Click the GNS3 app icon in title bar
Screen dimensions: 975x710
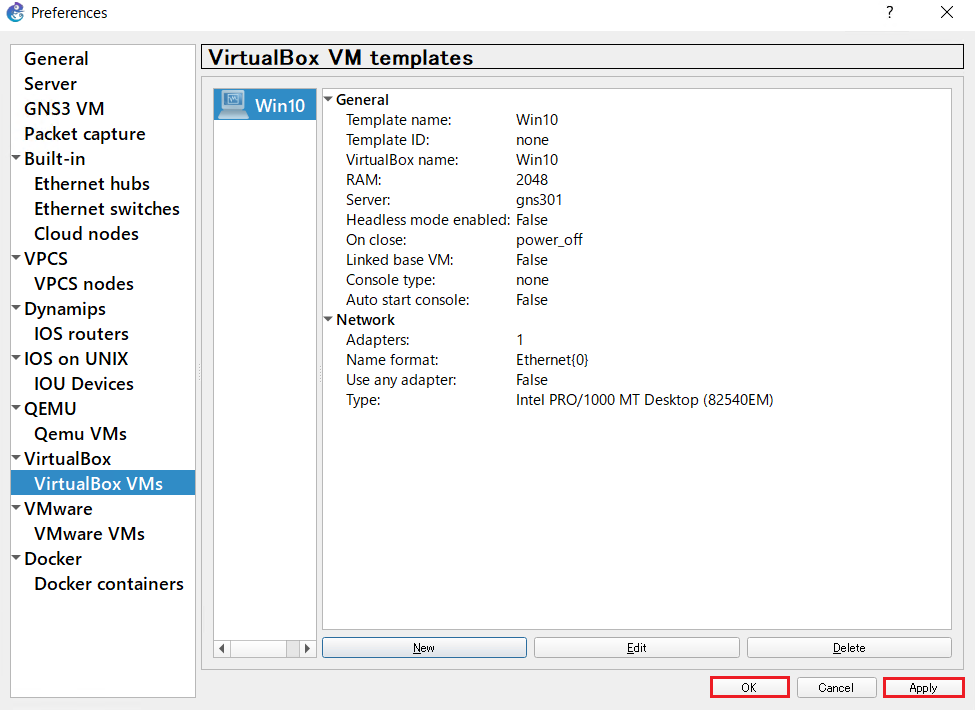point(15,12)
